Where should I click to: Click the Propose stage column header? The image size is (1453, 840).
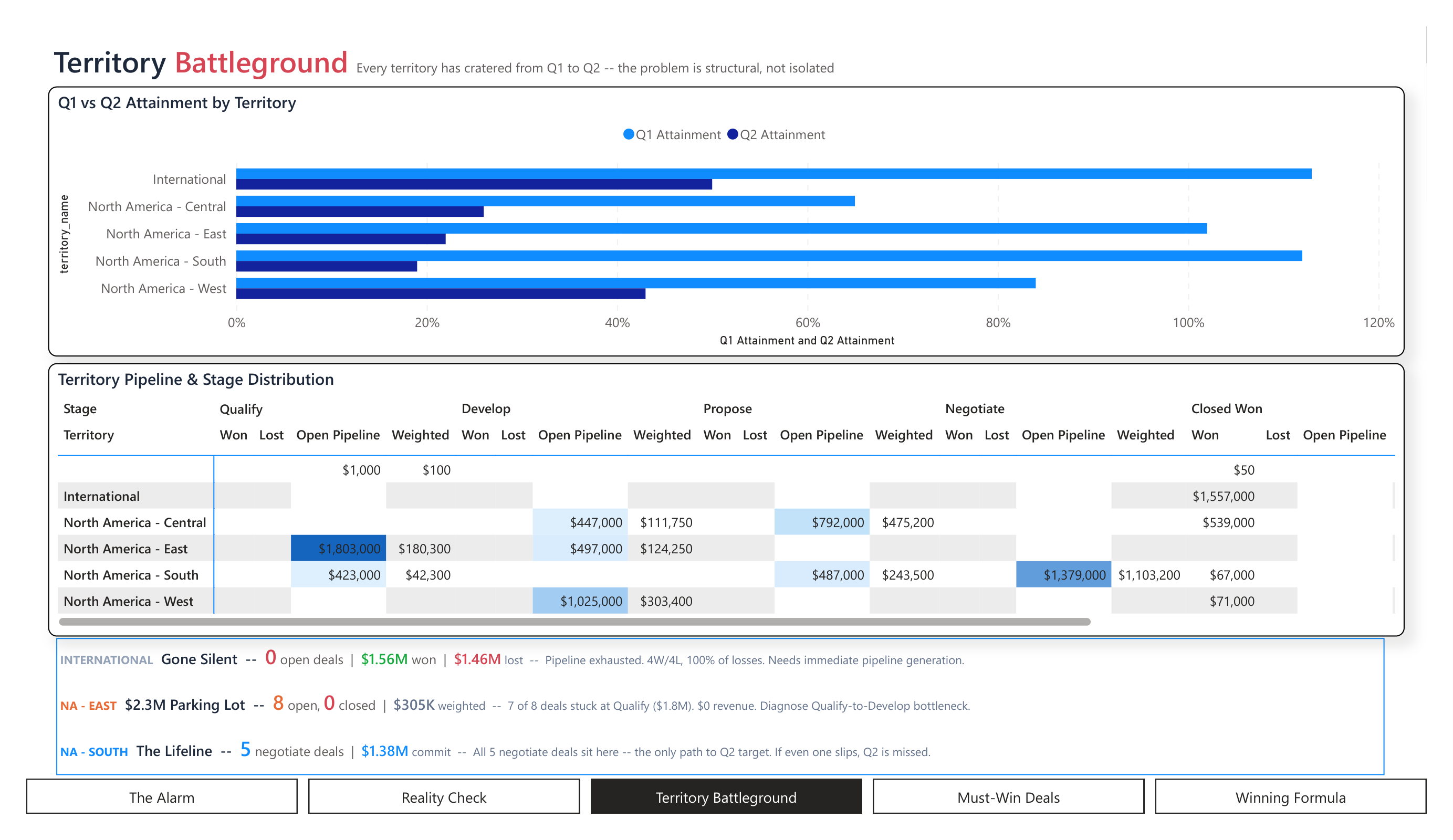[x=727, y=409]
